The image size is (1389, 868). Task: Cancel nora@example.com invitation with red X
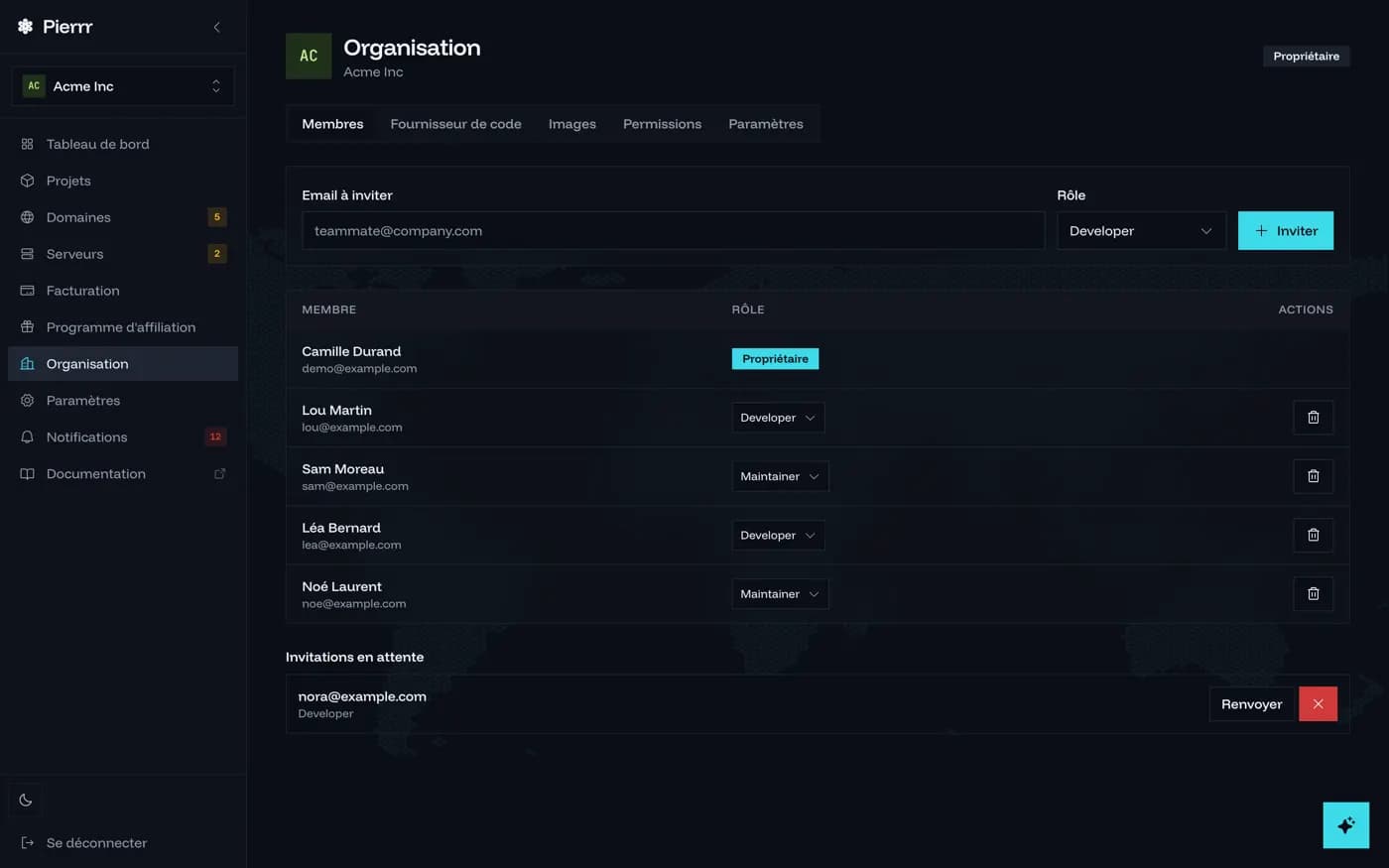pyautogui.click(x=1318, y=704)
